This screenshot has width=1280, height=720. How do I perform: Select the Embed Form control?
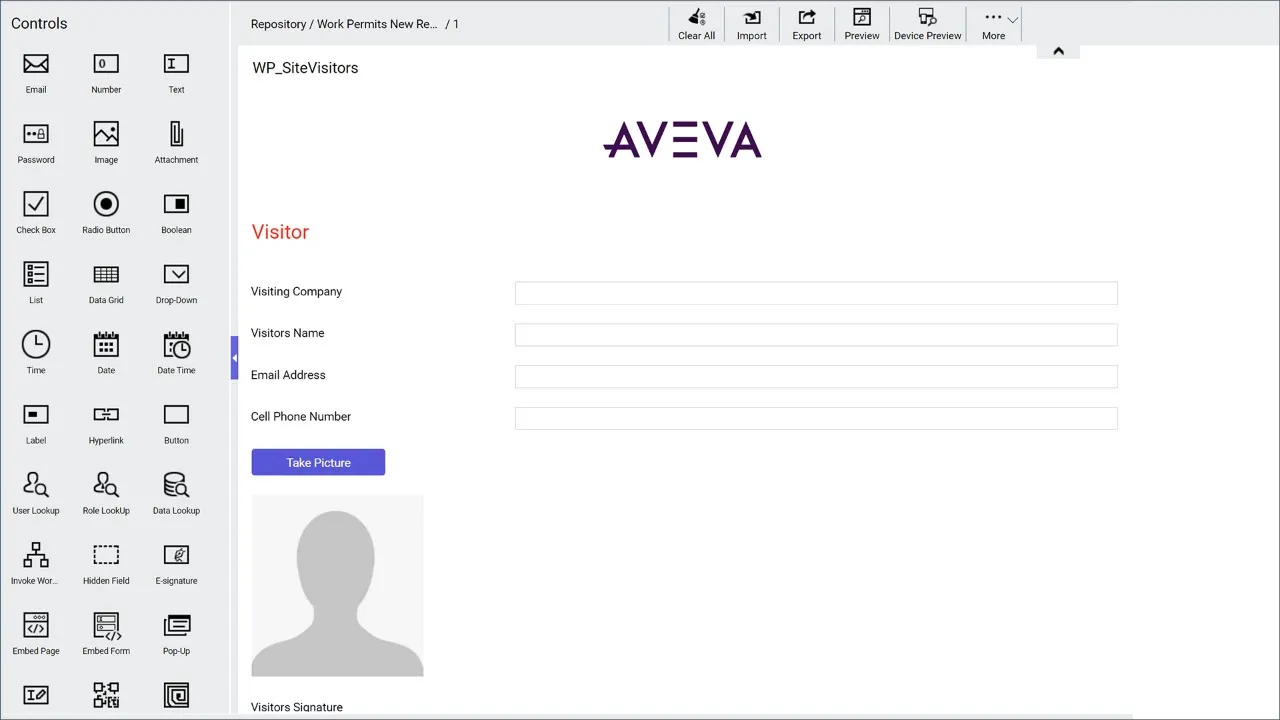click(105, 632)
